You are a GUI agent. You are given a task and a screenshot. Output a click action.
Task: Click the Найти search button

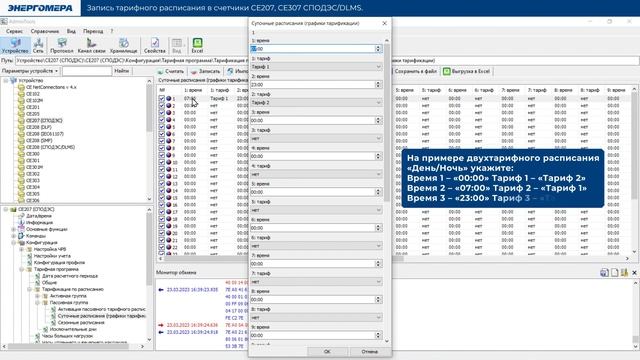122,71
